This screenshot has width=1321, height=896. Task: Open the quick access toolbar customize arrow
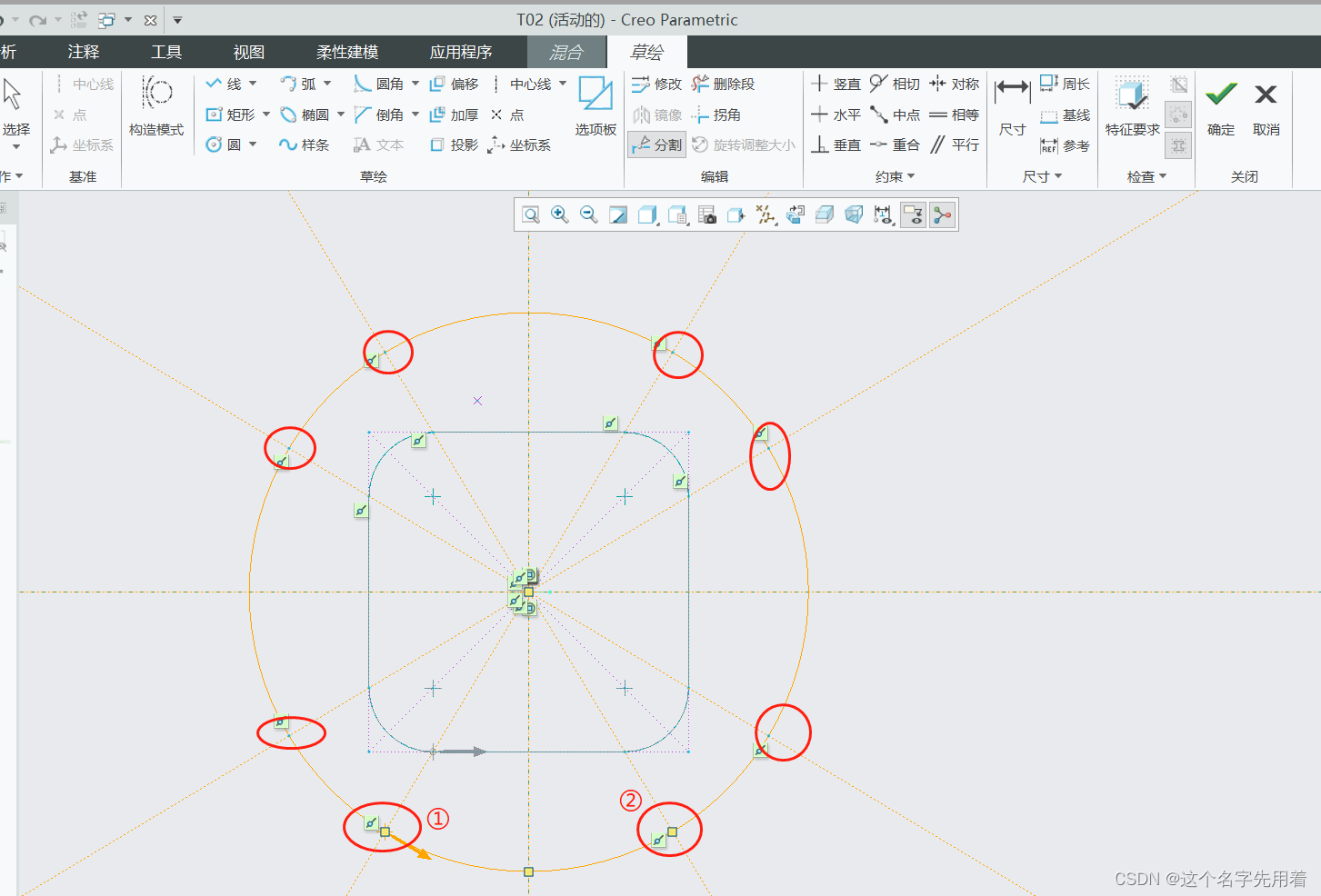coord(177,20)
